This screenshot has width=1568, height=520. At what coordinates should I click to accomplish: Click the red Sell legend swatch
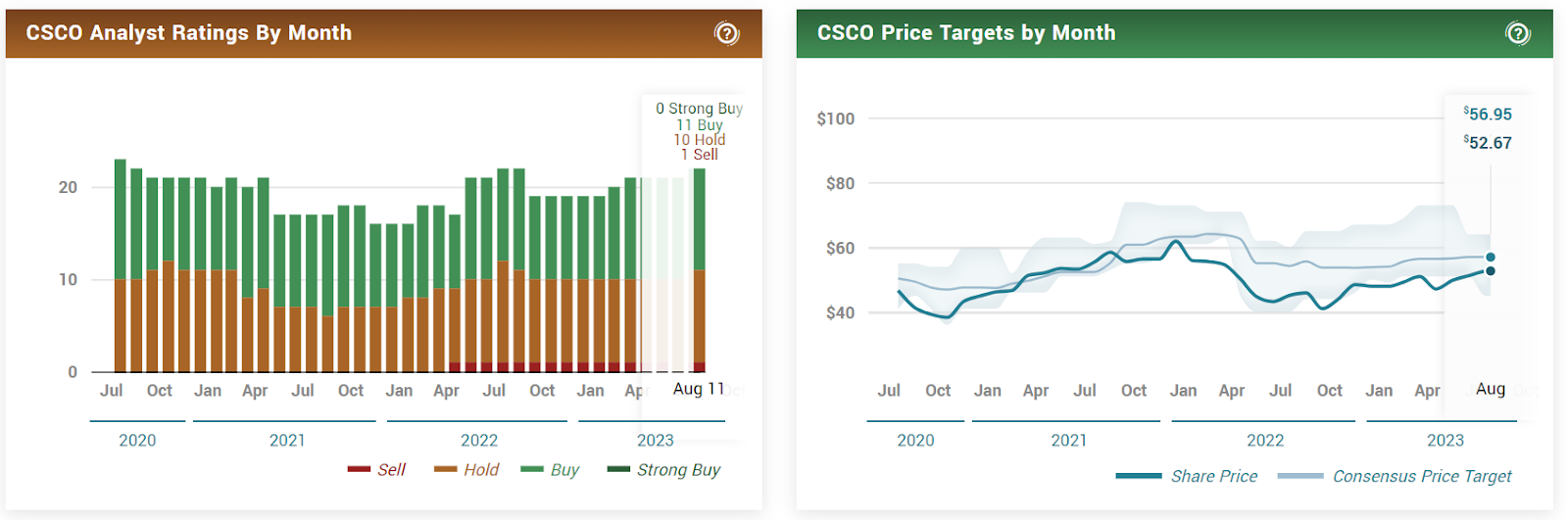point(359,470)
